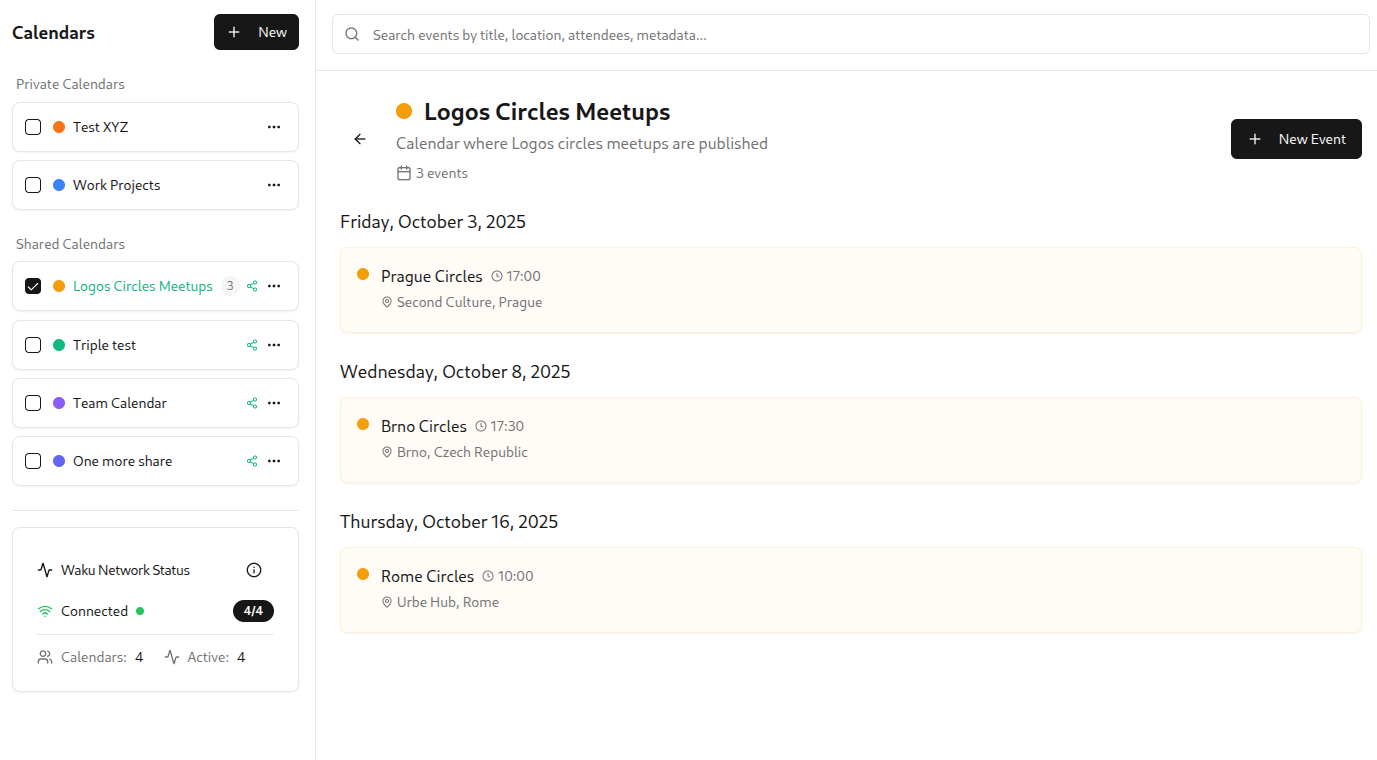Select the Triple test calendar item
The image size is (1377, 760).
[x=104, y=345]
